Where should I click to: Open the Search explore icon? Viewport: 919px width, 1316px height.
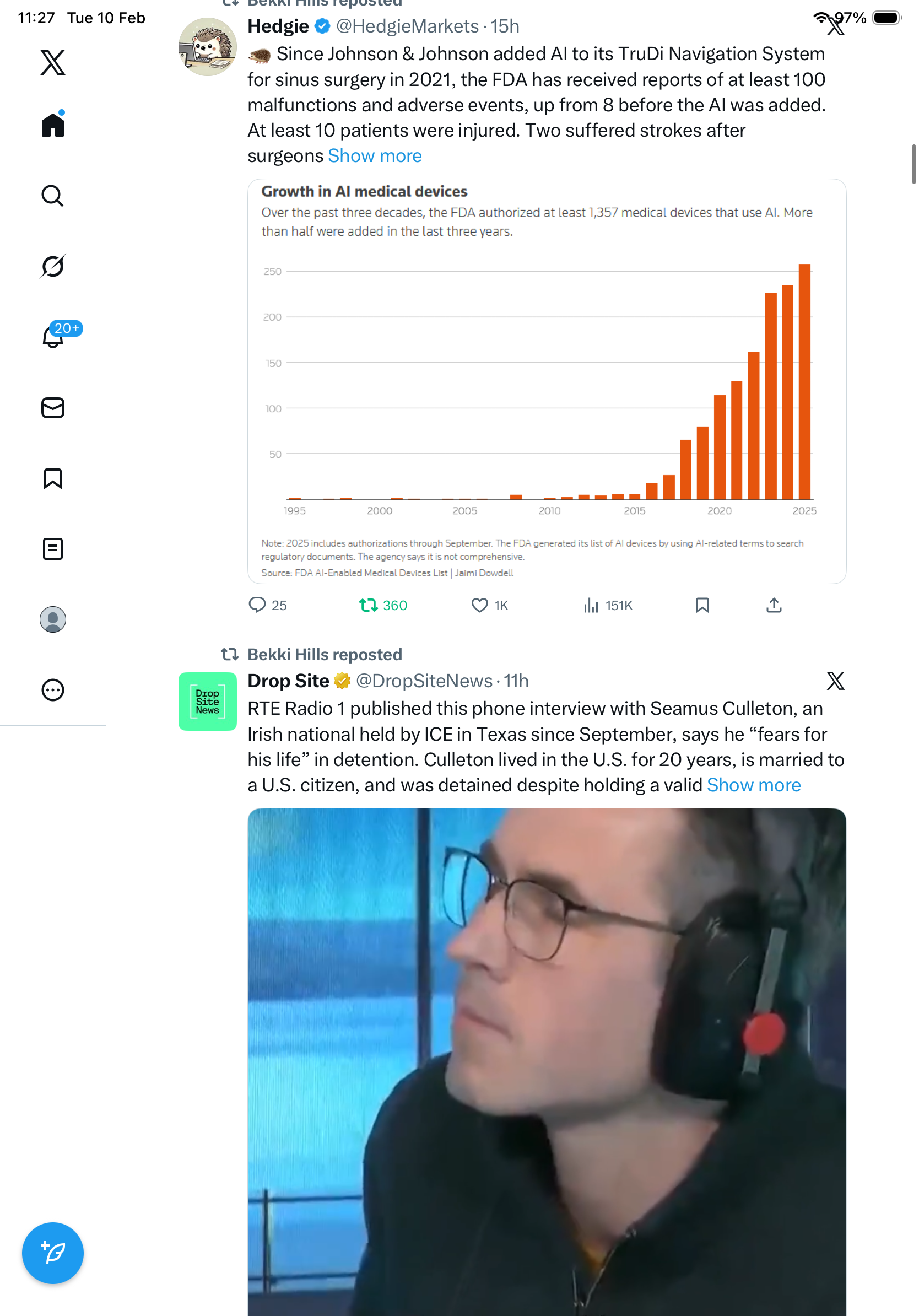click(x=53, y=196)
